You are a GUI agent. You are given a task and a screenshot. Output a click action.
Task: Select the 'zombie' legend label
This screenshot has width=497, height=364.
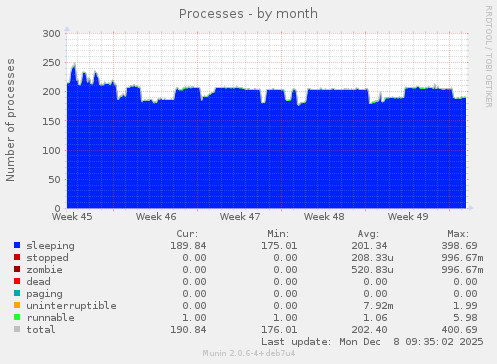pyautogui.click(x=44, y=270)
